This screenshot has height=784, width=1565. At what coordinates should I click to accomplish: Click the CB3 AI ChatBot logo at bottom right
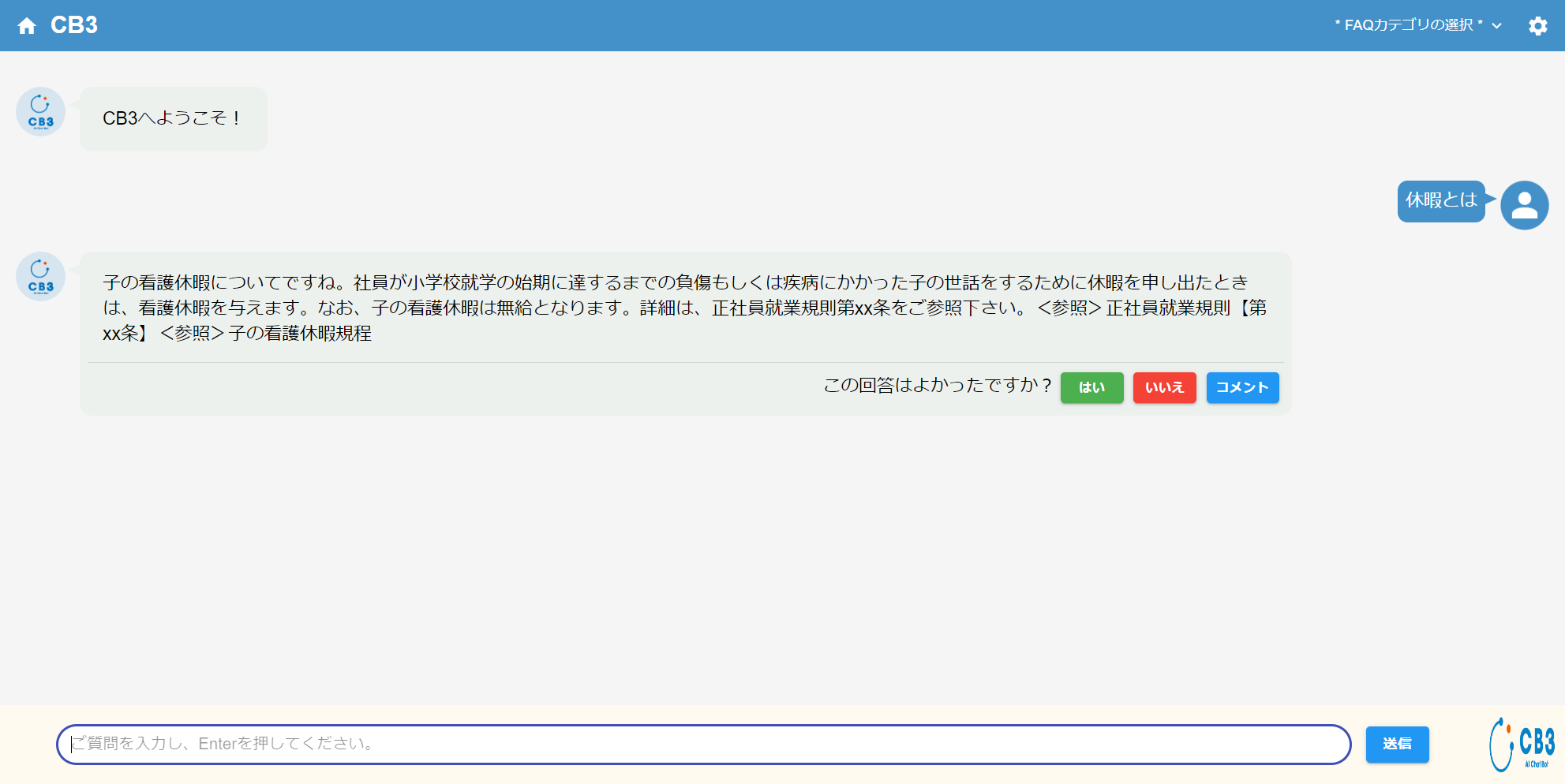coord(1522,744)
